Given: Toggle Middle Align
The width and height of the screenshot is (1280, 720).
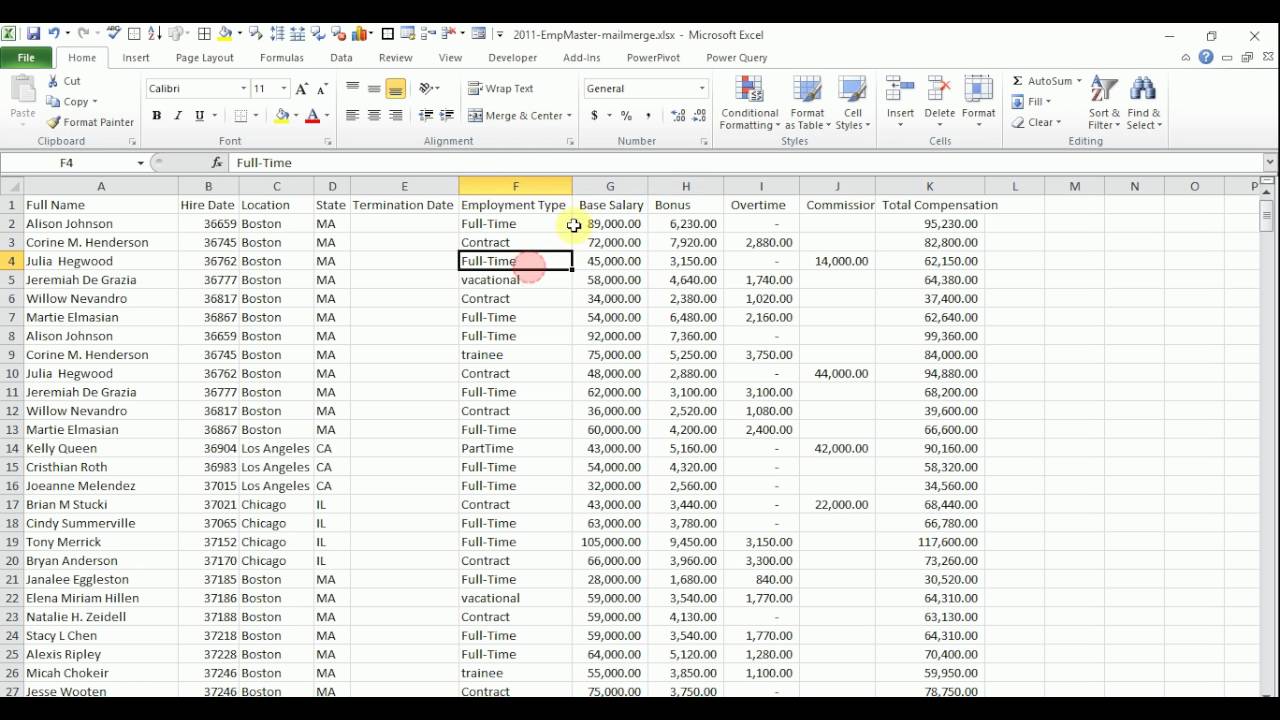Looking at the screenshot, I should (x=374, y=89).
